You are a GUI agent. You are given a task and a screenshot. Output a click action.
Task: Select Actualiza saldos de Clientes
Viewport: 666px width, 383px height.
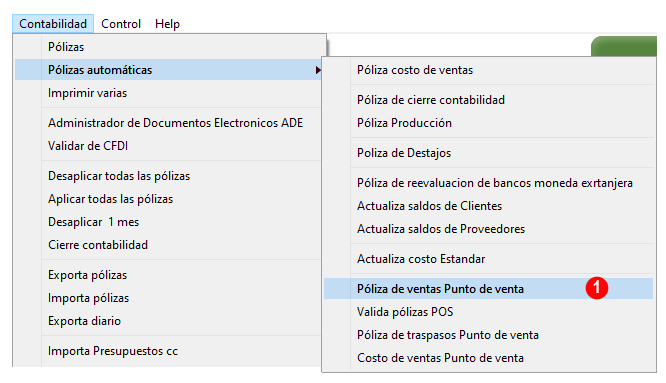coord(488,206)
